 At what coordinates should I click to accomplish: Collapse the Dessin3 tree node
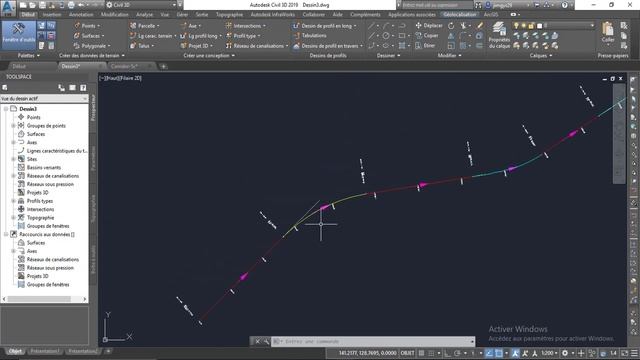(6, 109)
